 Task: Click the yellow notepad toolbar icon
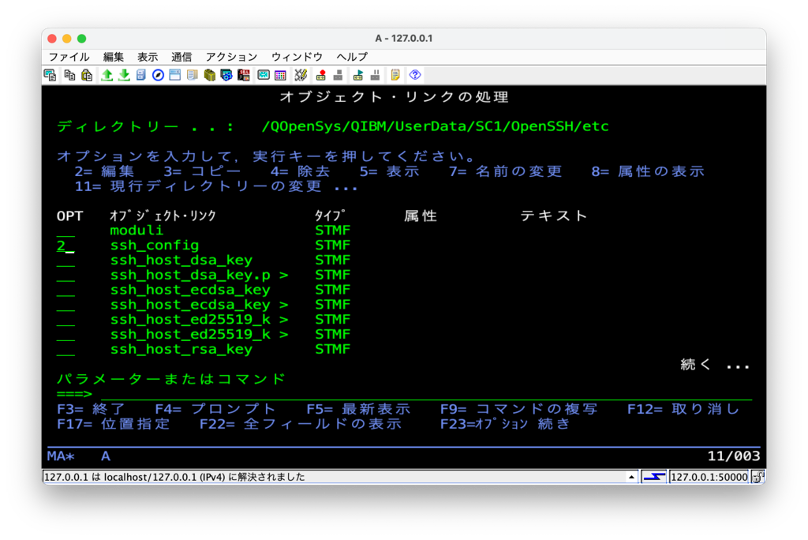point(395,75)
